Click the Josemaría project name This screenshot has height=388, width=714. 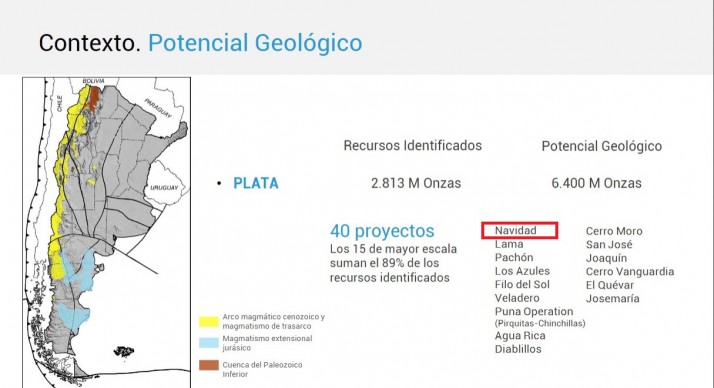612,299
